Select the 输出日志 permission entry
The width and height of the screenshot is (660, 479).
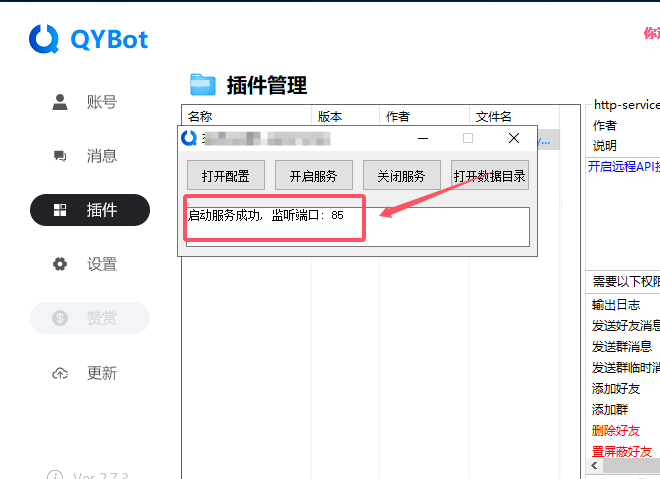tap(616, 305)
